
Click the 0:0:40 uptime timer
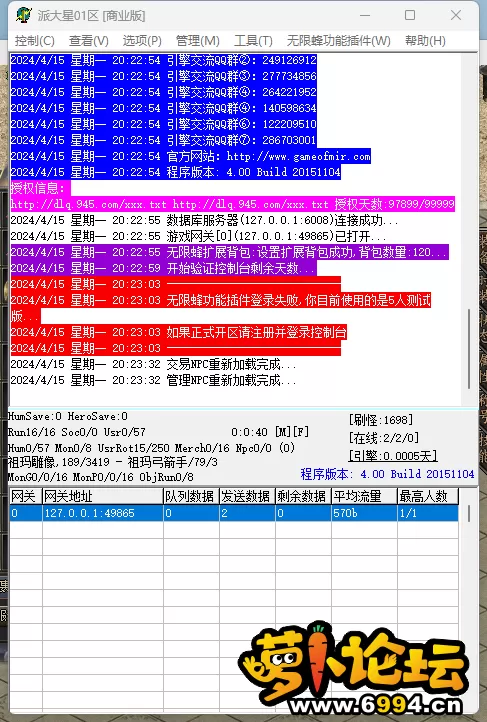pyautogui.click(x=249, y=432)
